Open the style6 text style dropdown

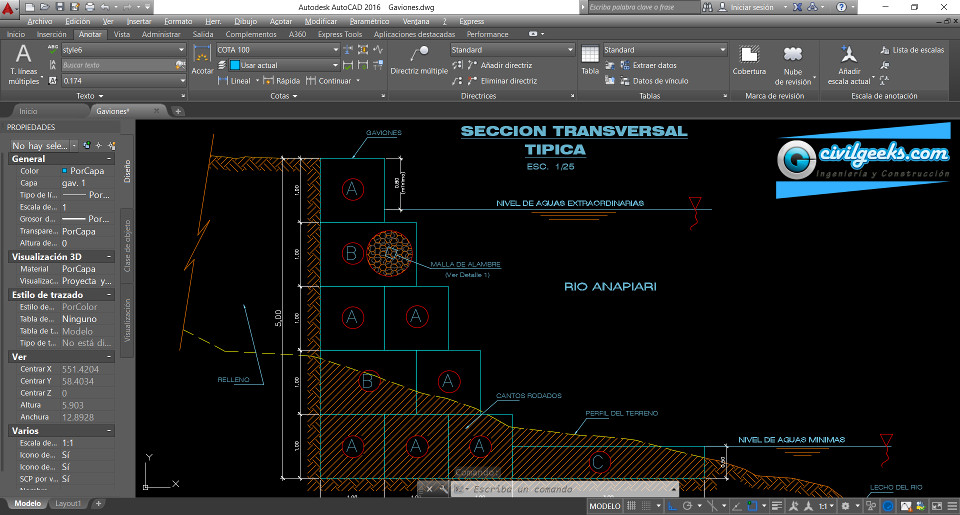[x=181, y=49]
